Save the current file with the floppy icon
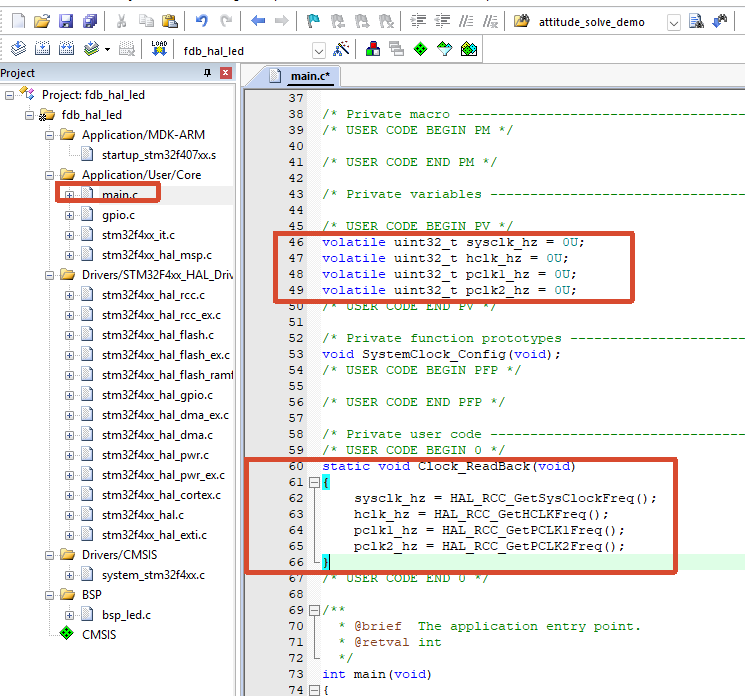This screenshot has width=745, height=696. (66, 21)
